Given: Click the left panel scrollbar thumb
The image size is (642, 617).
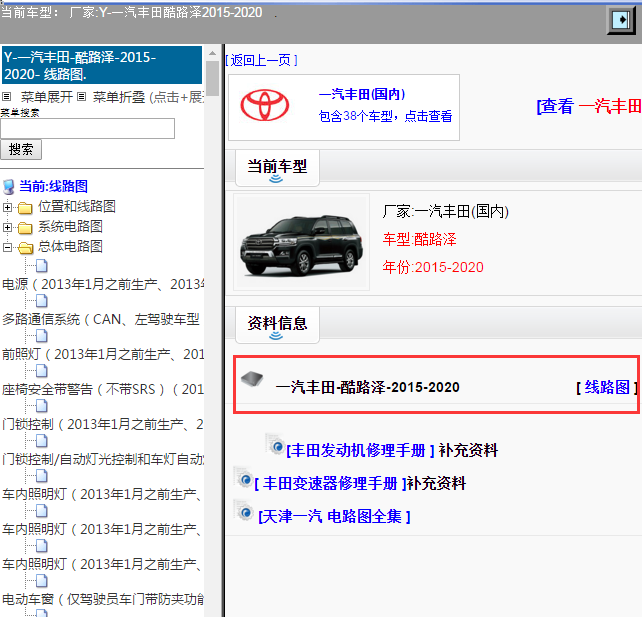Looking at the screenshot, I should click(x=212, y=78).
